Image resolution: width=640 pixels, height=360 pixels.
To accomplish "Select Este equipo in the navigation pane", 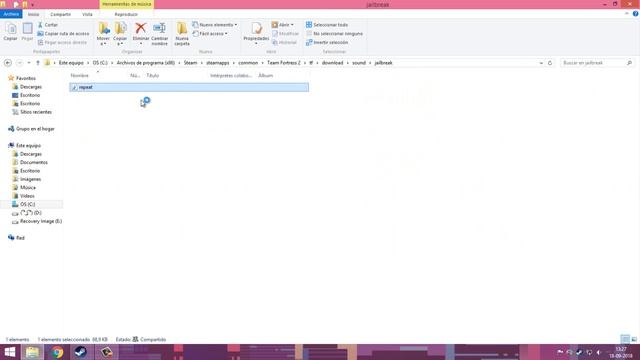I will (28, 145).
